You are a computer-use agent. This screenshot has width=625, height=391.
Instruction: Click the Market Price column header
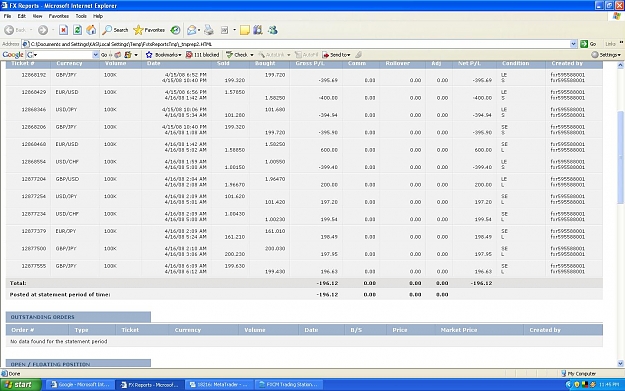(x=459, y=330)
